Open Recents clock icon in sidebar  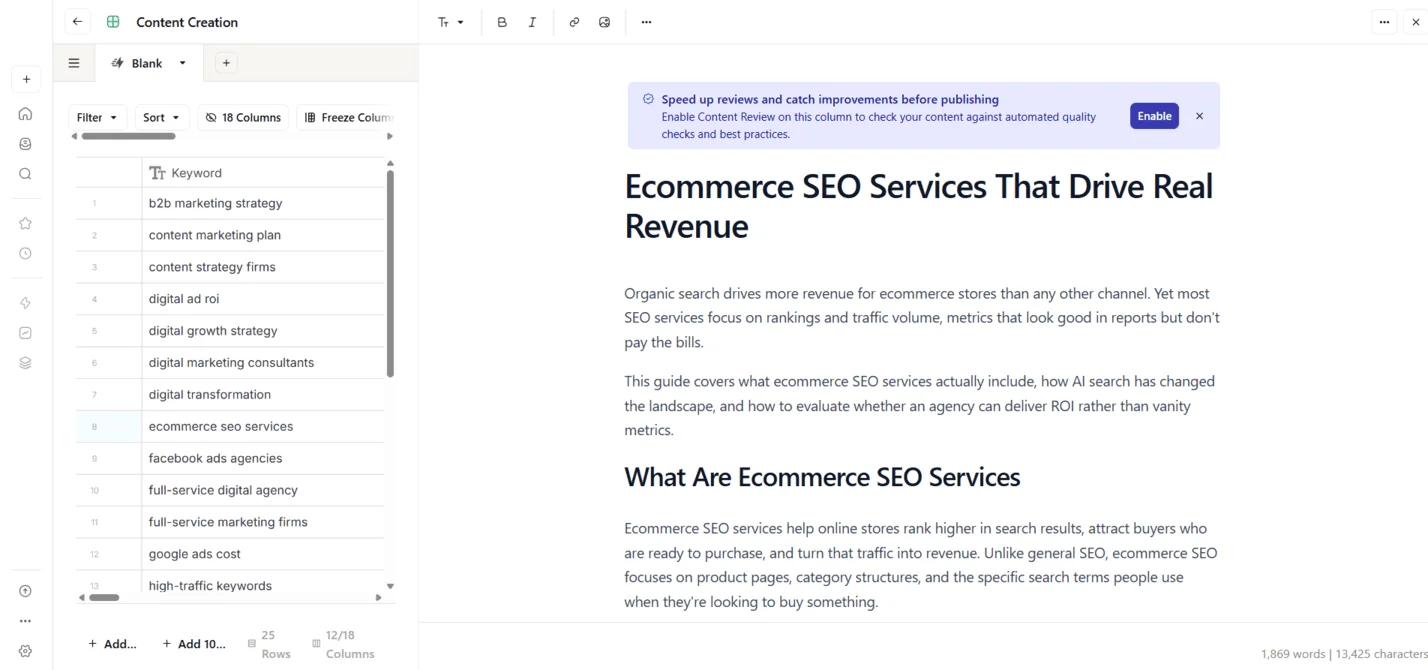(26, 254)
